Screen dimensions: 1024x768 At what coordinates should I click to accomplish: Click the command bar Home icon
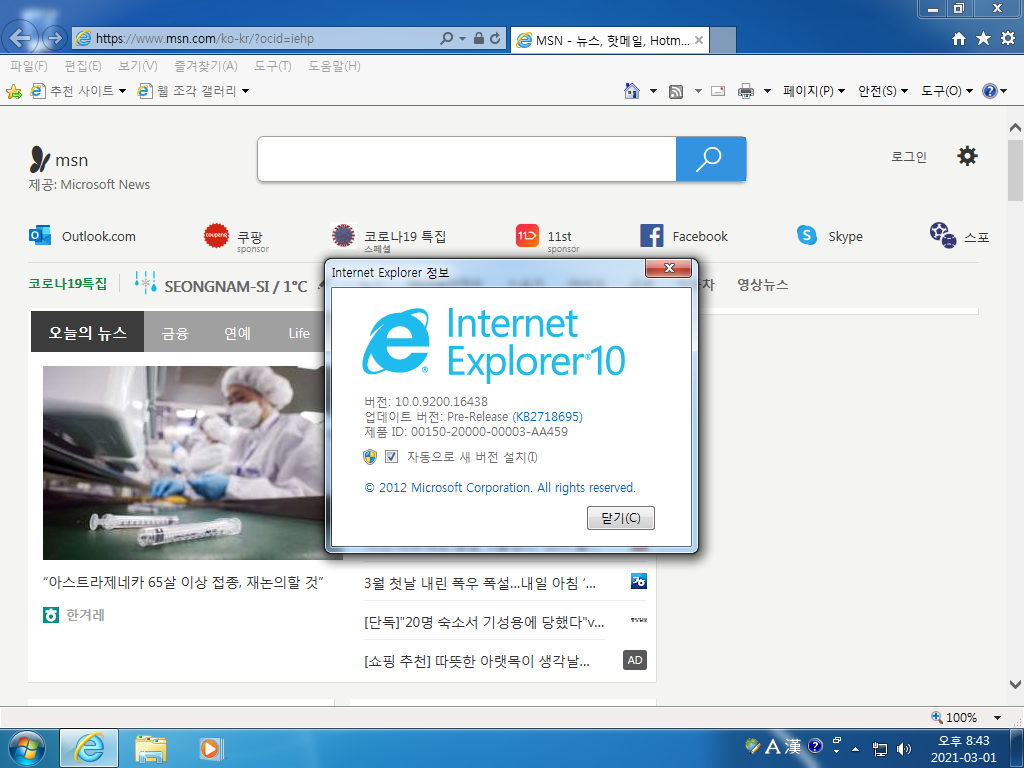coord(632,91)
